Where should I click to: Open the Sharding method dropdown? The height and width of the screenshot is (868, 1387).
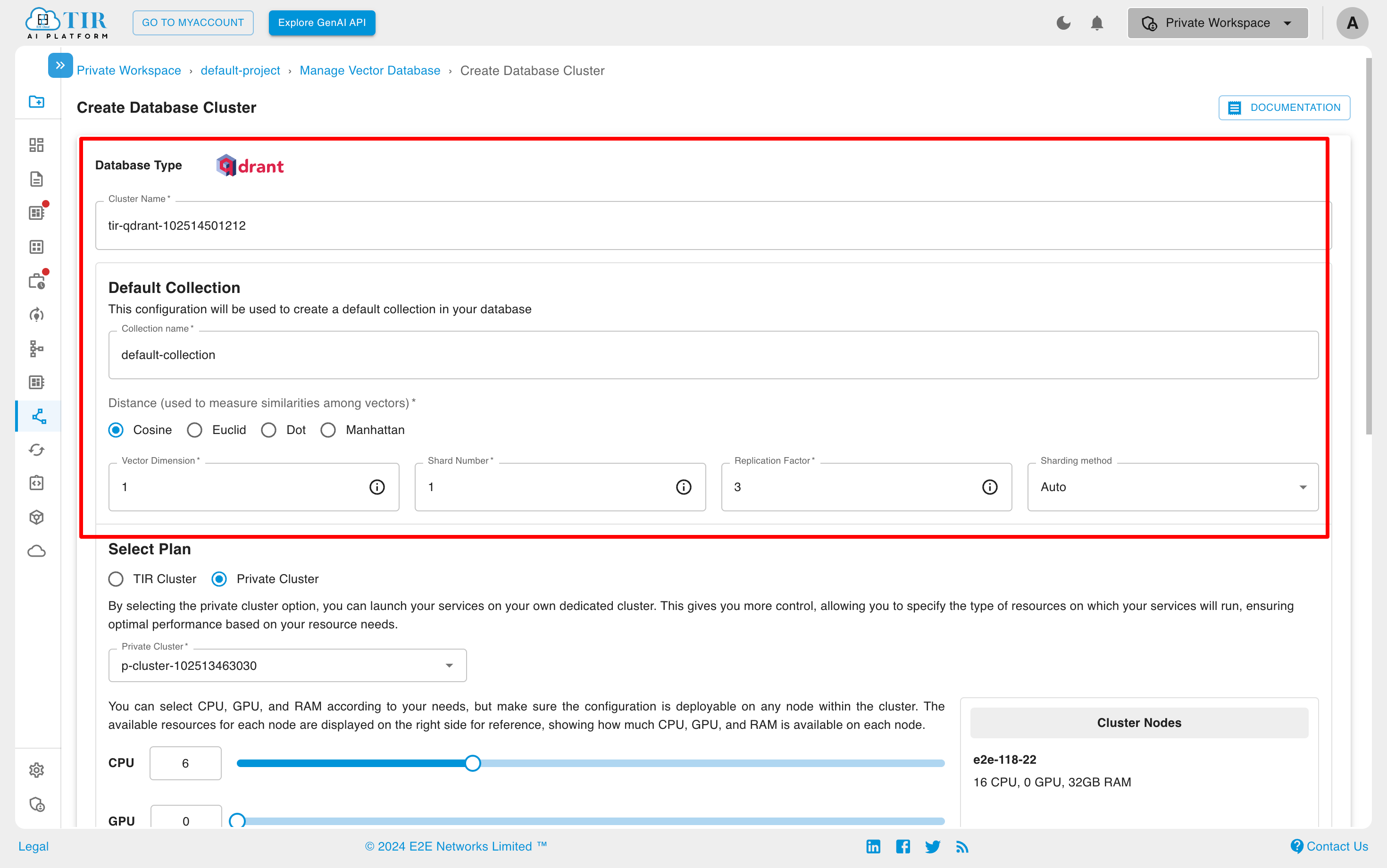(1173, 487)
